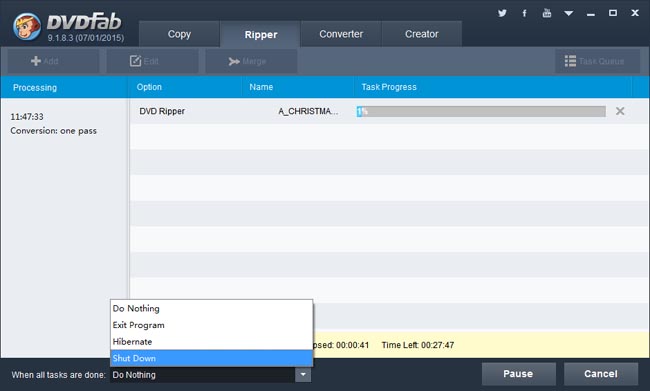
Task: Choose Do Nothing from the dropdown list
Action: pos(211,308)
